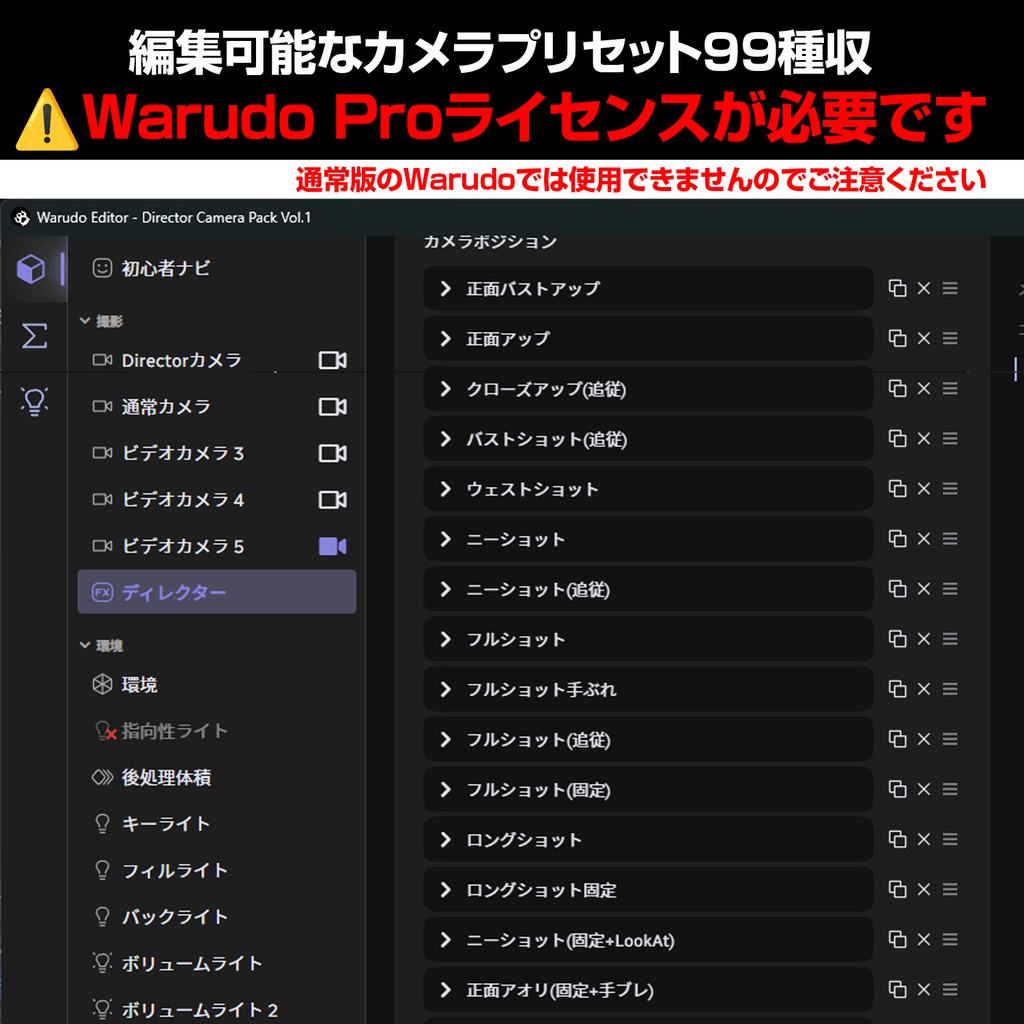Open the lightbulb sidebar tab
Screen dimensions: 1024x1024
click(x=34, y=401)
